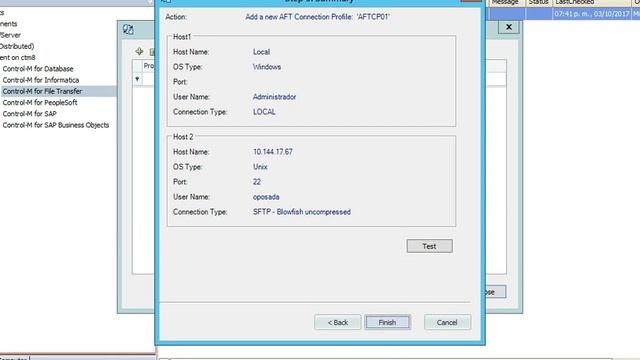Click the Test button
This screenshot has width=640, height=360.
tap(429, 246)
